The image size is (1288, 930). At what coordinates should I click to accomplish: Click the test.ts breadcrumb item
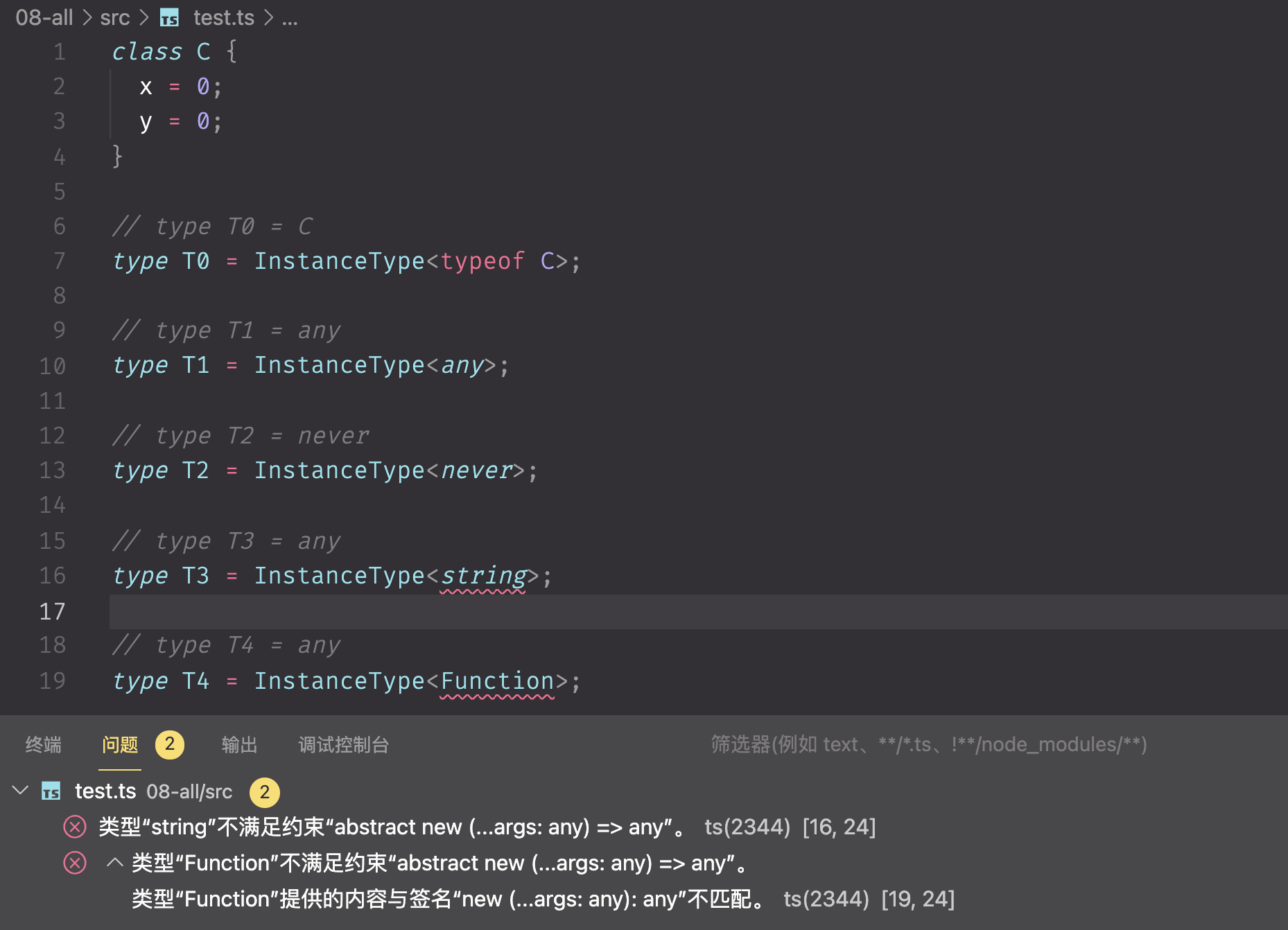pyautogui.click(x=224, y=17)
